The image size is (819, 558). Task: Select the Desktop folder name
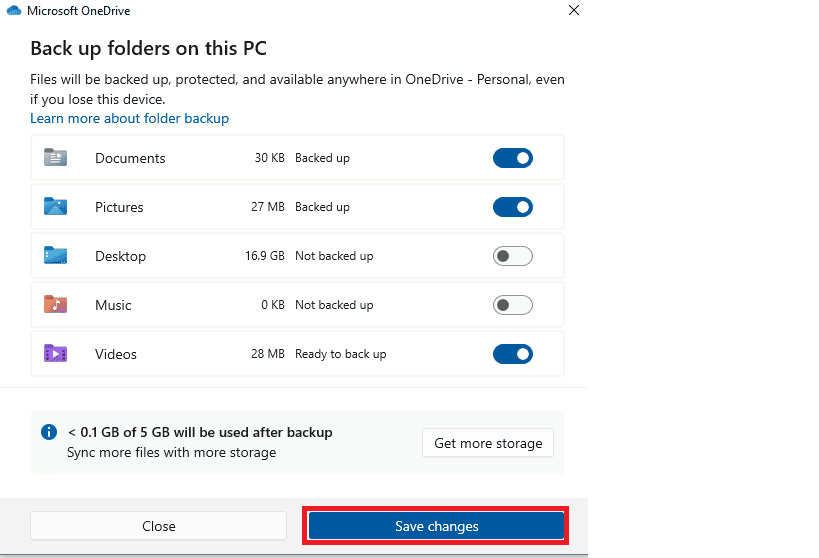(x=121, y=257)
